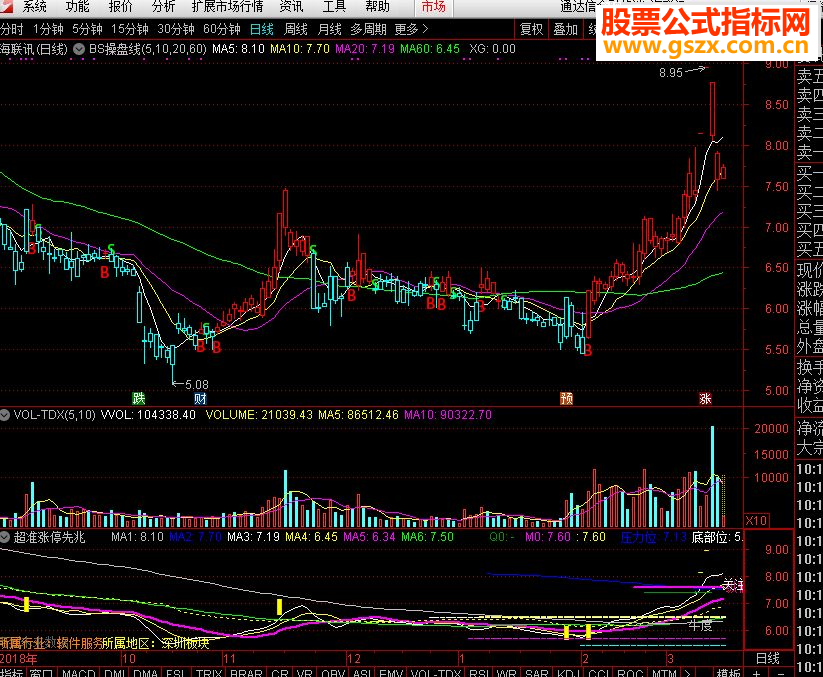Select the 月线 monthly period
This screenshot has height=677, width=823.
330,29
